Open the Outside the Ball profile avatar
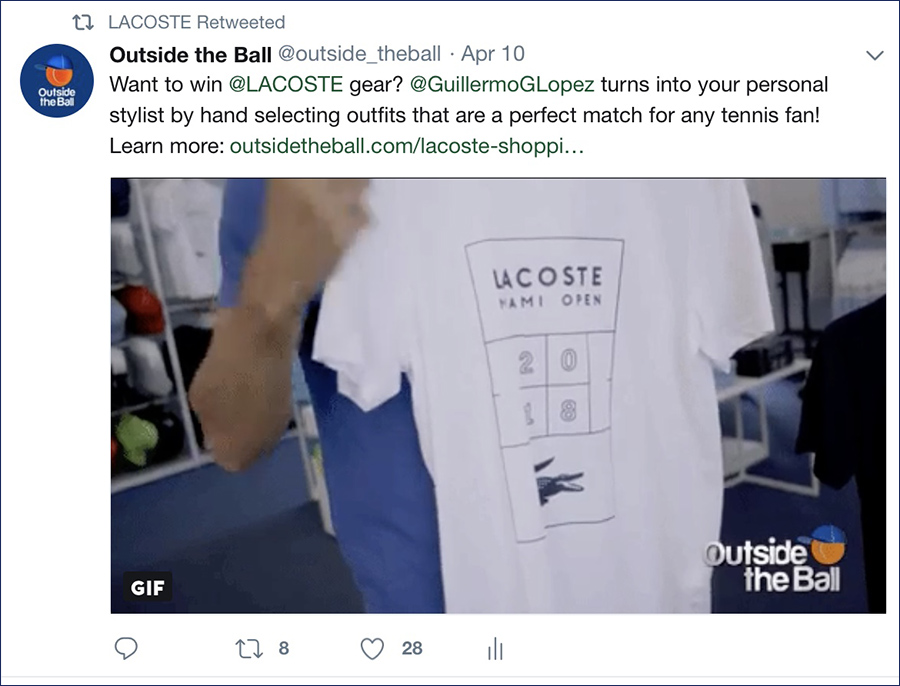 (56, 81)
